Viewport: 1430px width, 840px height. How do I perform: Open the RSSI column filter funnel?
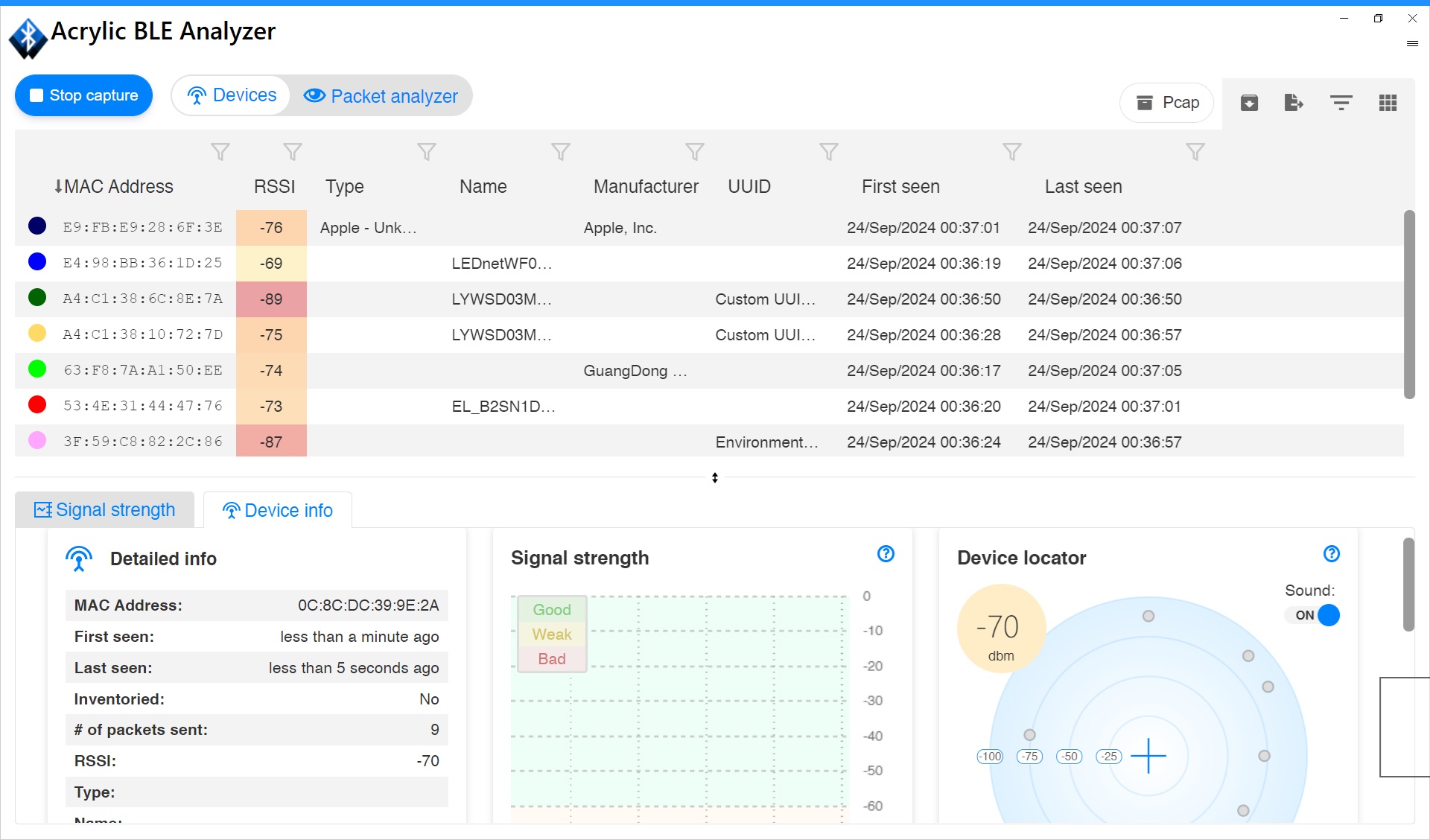(x=293, y=152)
